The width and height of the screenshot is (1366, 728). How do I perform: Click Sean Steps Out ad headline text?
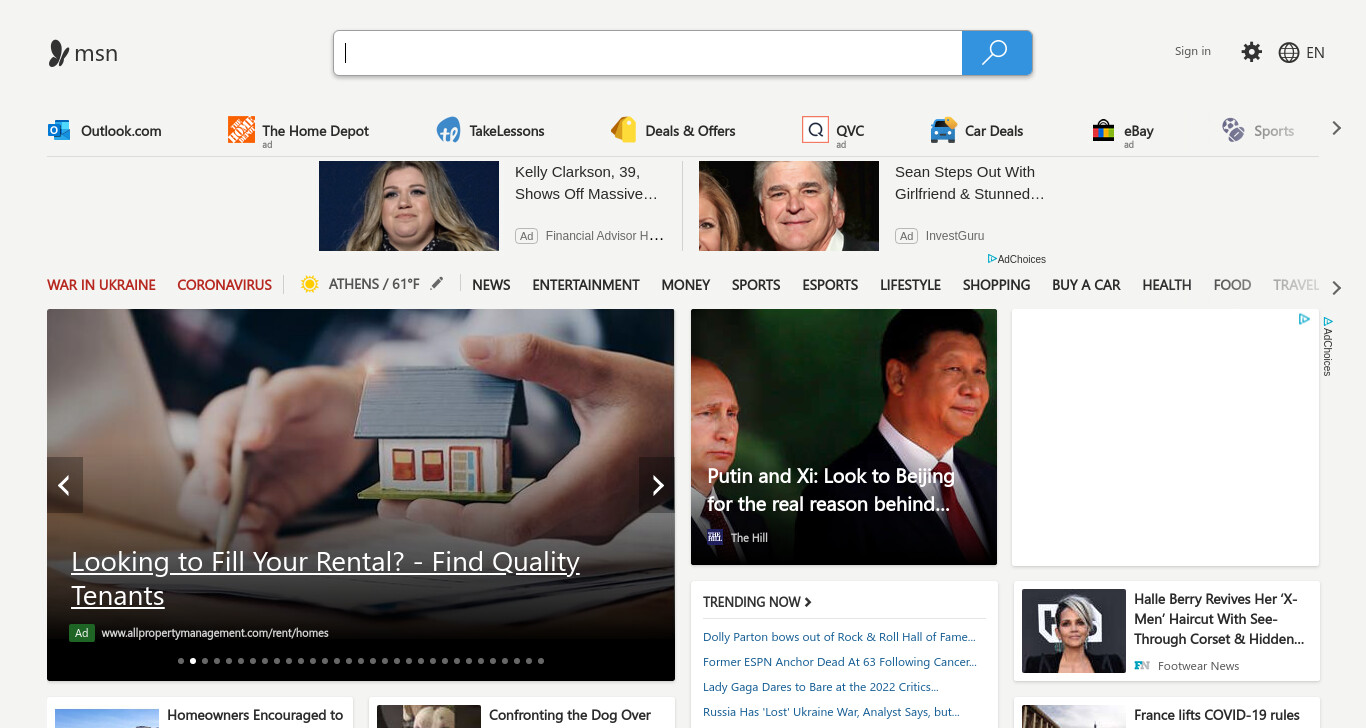(x=970, y=183)
